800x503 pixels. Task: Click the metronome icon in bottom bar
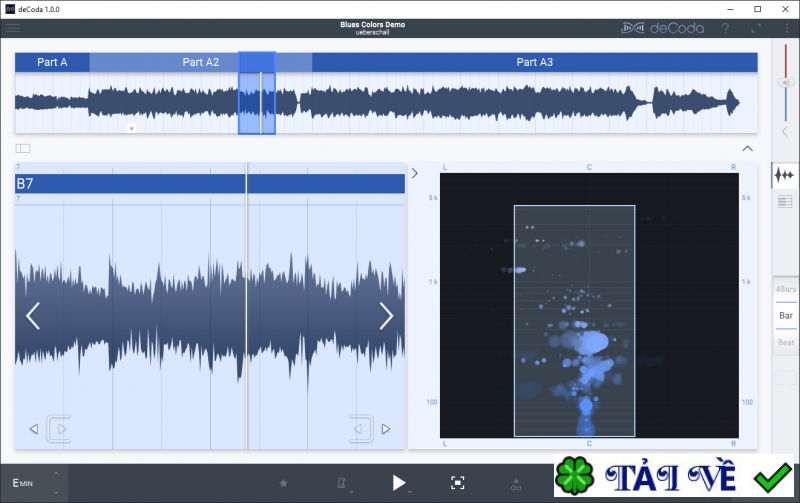point(343,483)
